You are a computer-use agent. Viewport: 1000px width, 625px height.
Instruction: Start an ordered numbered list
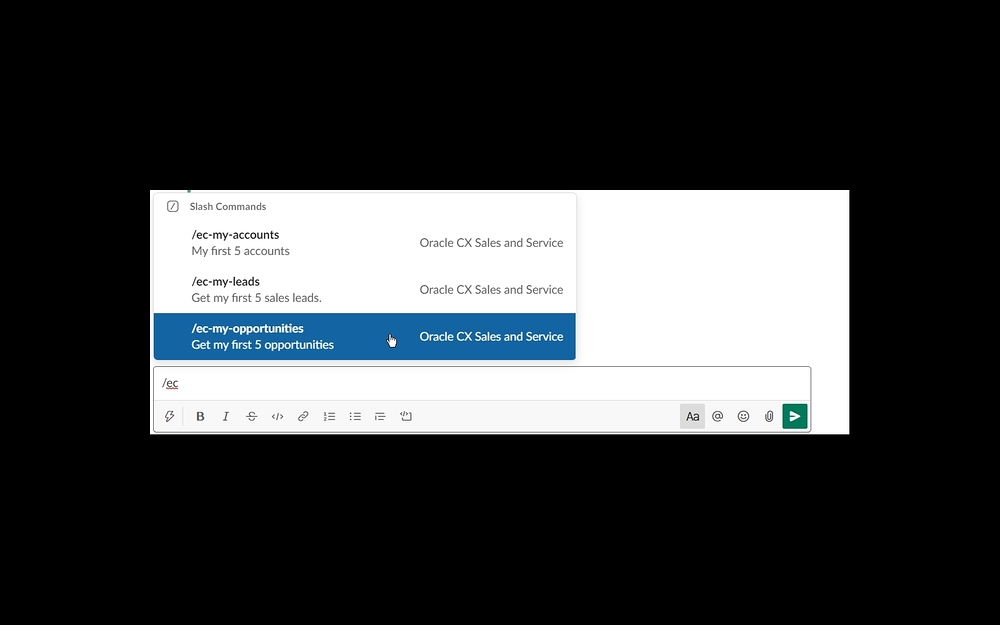[329, 416]
